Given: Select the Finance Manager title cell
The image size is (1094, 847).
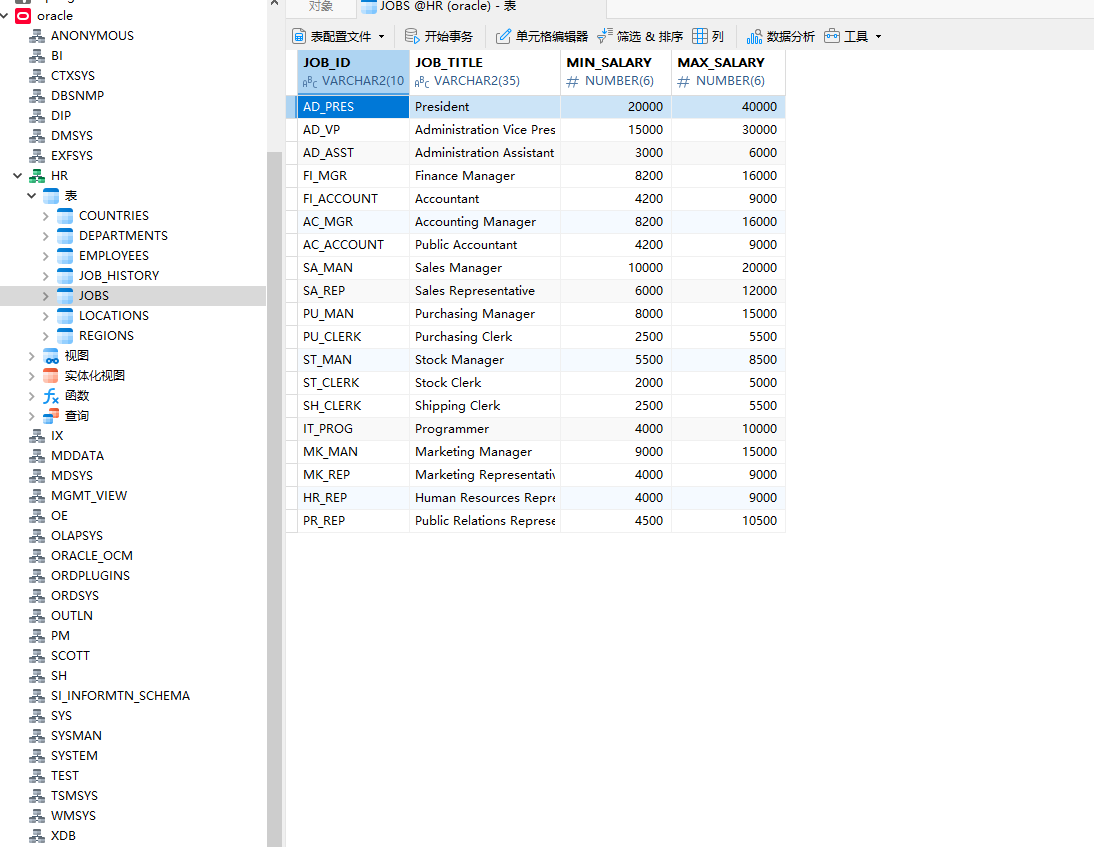Looking at the screenshot, I should [x=485, y=176].
